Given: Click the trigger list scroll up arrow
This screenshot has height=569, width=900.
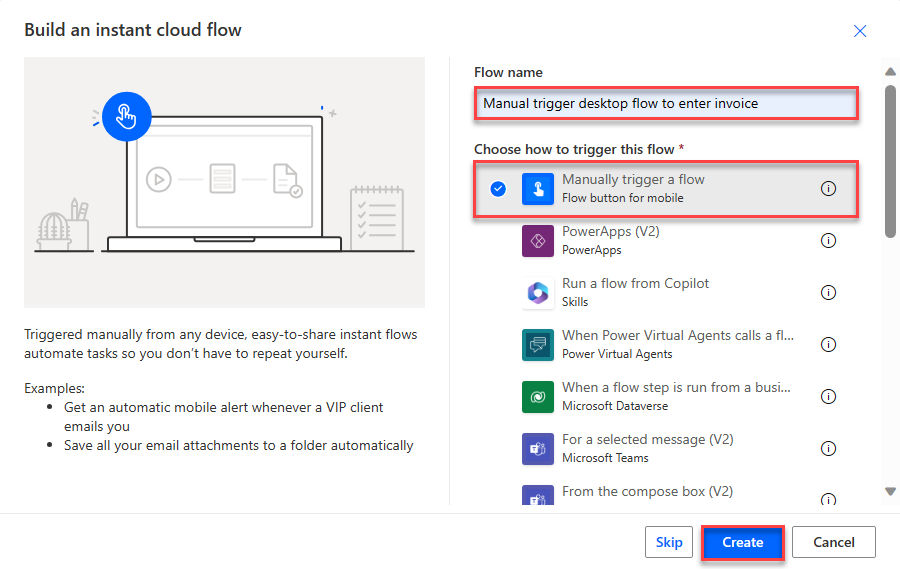Looking at the screenshot, I should click(x=890, y=72).
